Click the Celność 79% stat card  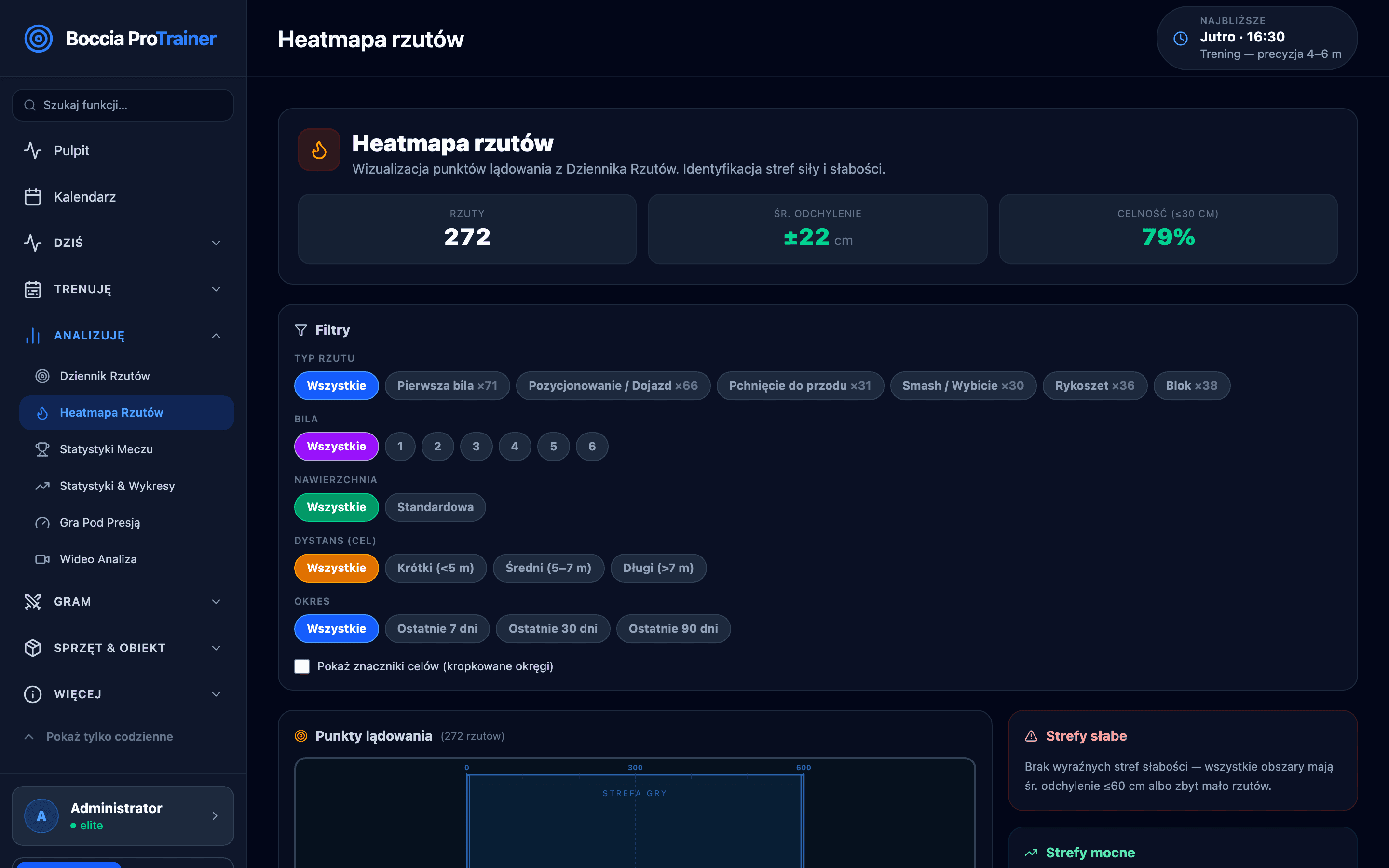[1168, 229]
